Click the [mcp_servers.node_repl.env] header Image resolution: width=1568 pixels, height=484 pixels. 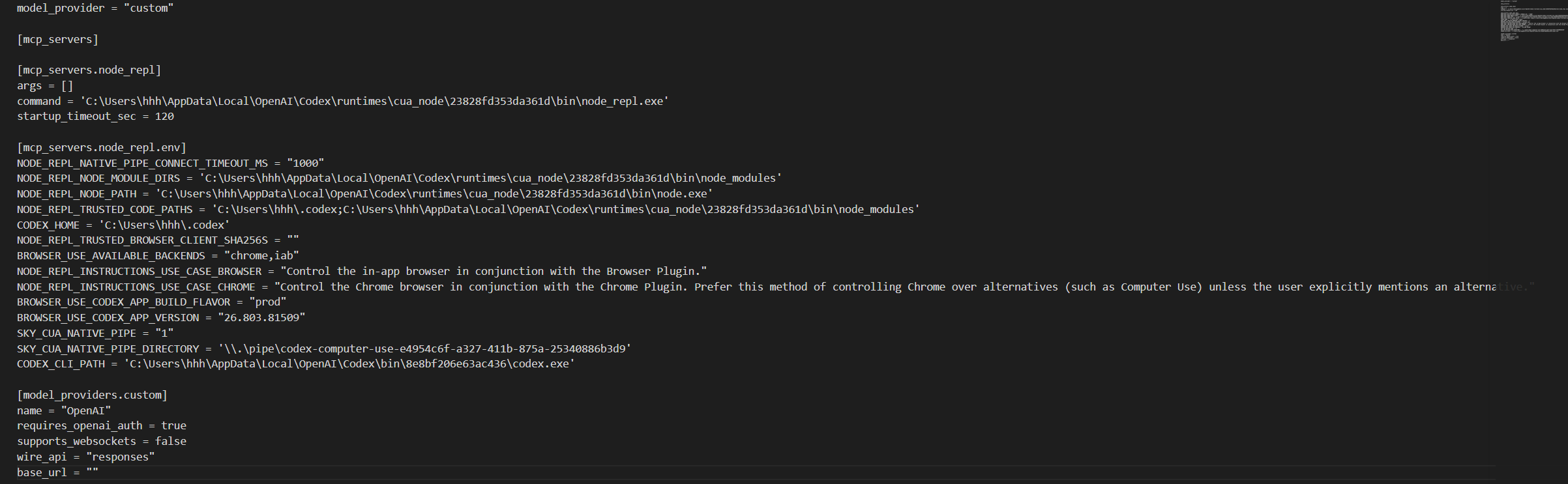(102, 147)
